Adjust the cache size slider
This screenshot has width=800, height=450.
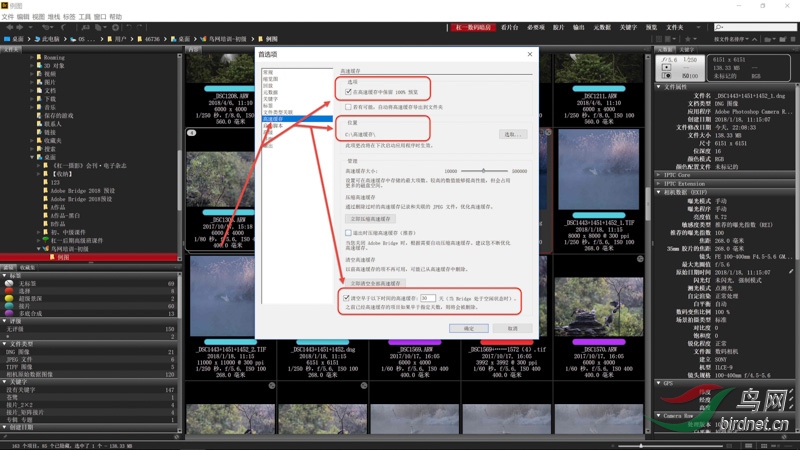tap(485, 171)
